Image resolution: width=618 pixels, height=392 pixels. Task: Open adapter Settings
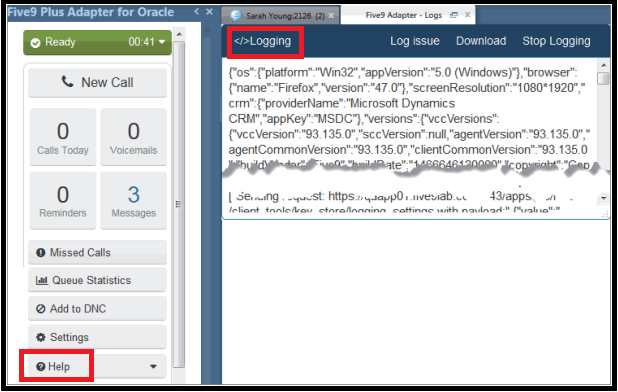pyautogui.click(x=97, y=337)
